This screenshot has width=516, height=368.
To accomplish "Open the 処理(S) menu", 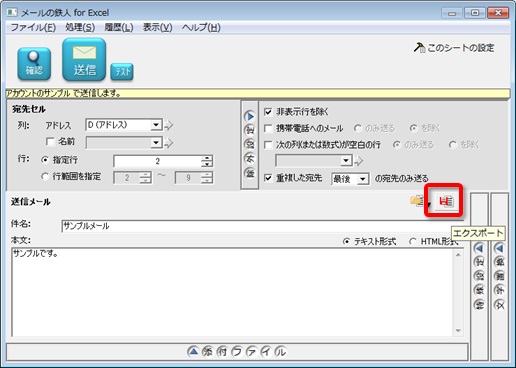I will click(80, 27).
